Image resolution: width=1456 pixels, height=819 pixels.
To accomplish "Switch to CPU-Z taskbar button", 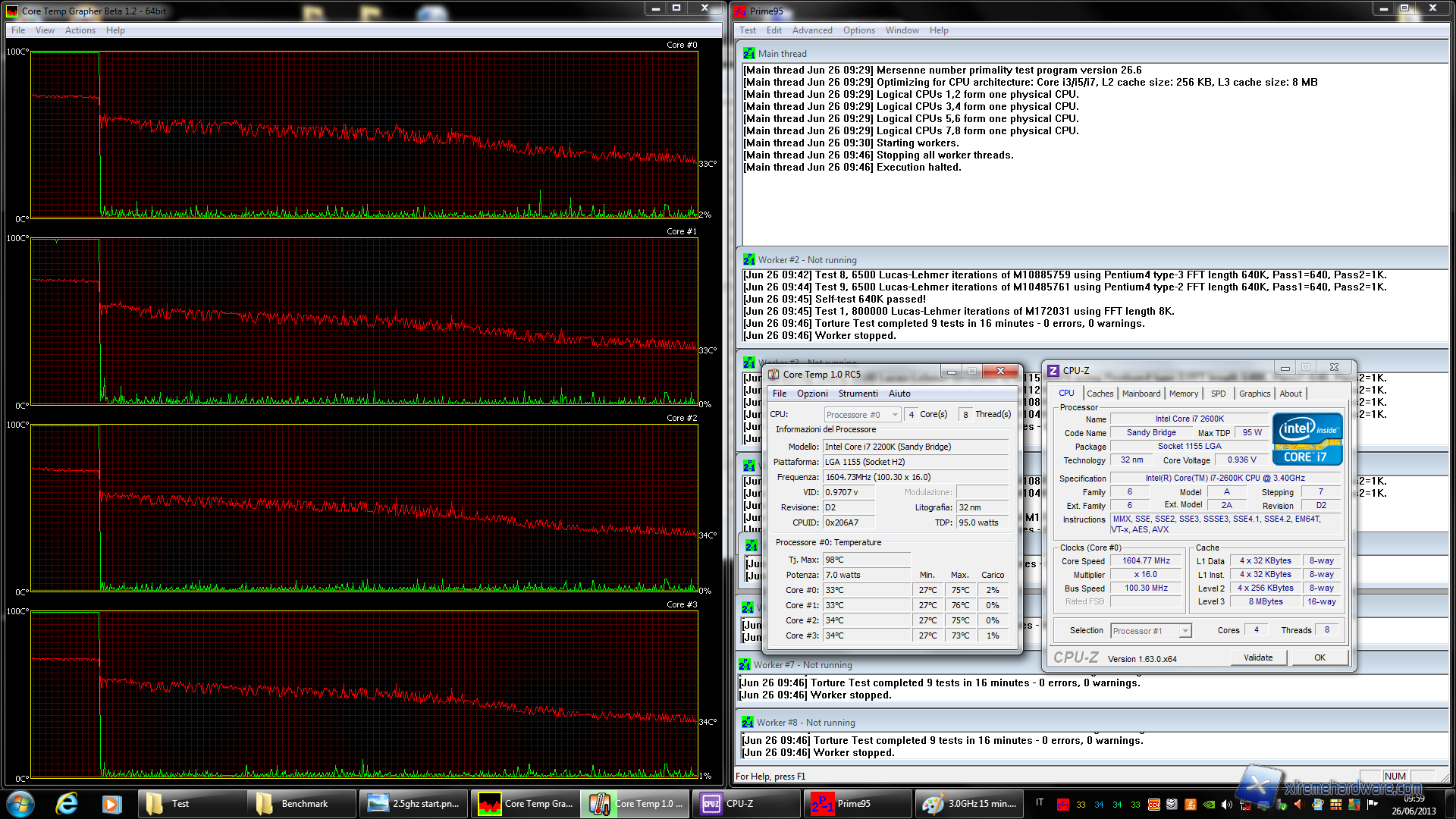I will click(746, 803).
